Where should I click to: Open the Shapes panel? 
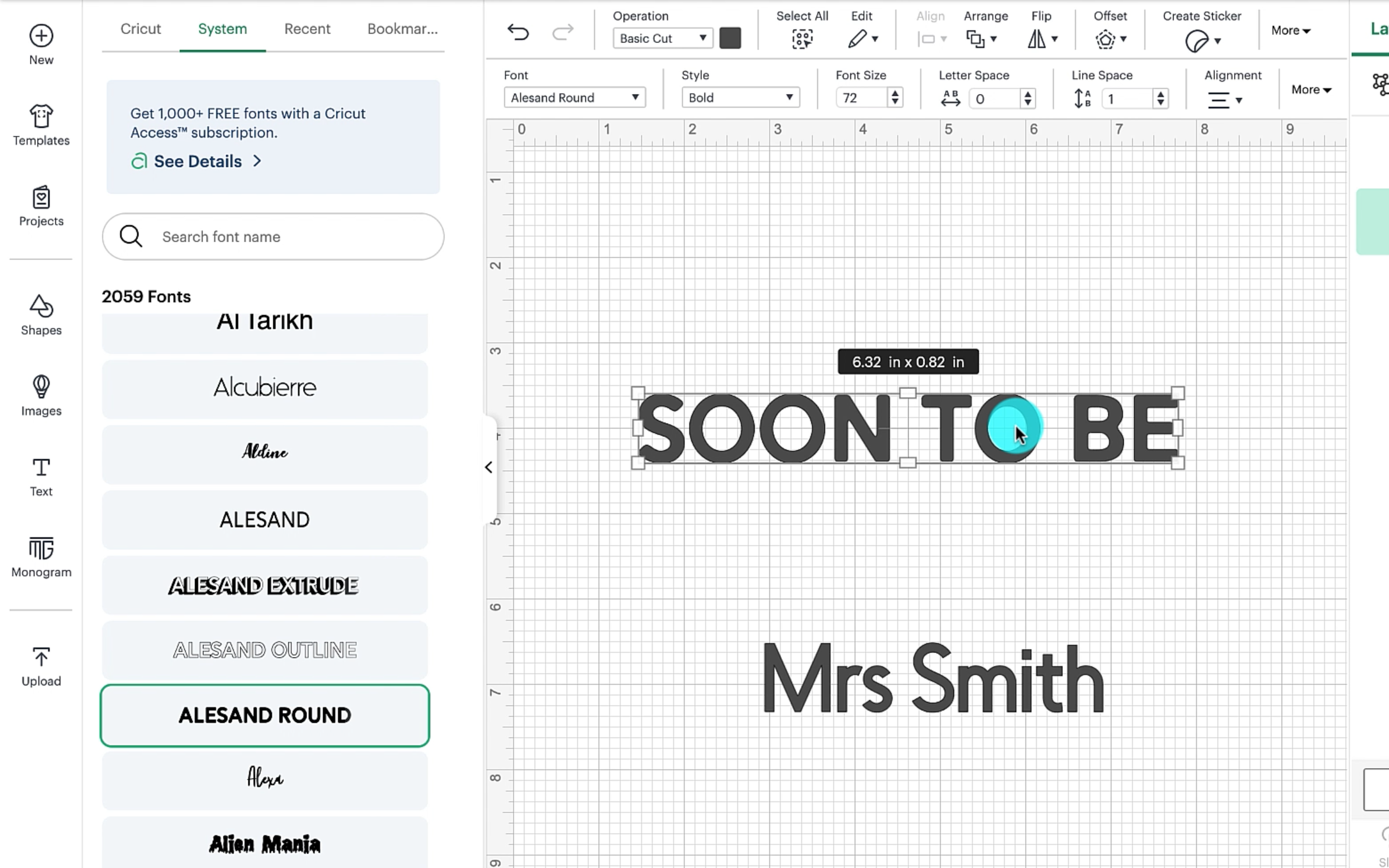pos(41,315)
